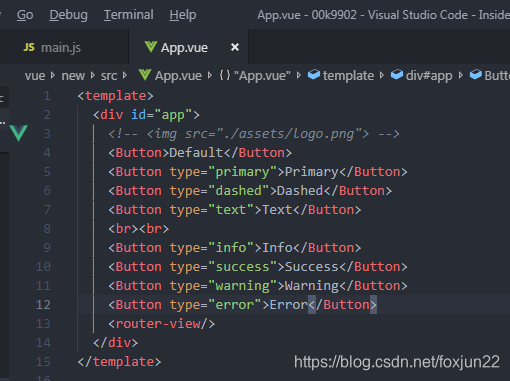Screen dimensions: 510x381
Task: Open the Terminal menu
Action: pos(129,15)
